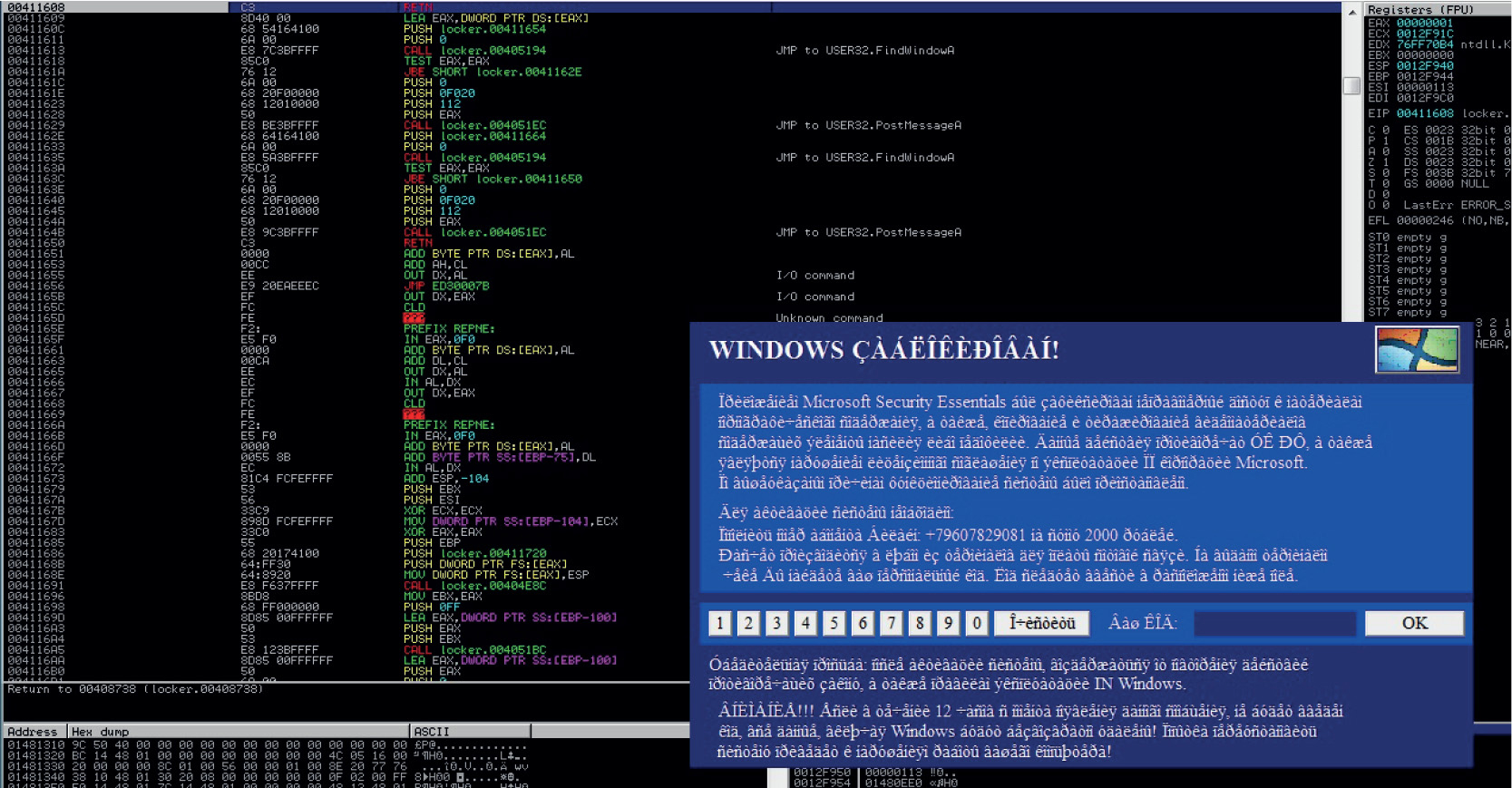Click keypad button number 5
The image size is (1512, 788).
(834, 623)
